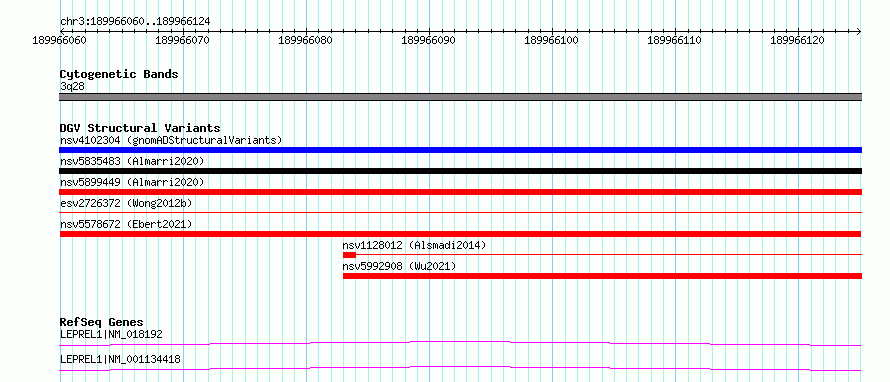Click the LEPREL1|NM_001134418 magenta gene track
This screenshot has width=890, height=382.
coord(460,368)
